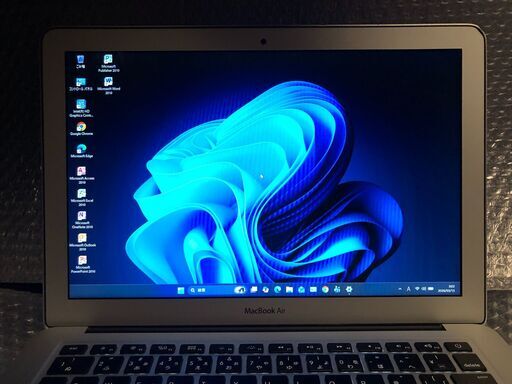Select the Control Panel desktop shortcut

tap(81, 84)
